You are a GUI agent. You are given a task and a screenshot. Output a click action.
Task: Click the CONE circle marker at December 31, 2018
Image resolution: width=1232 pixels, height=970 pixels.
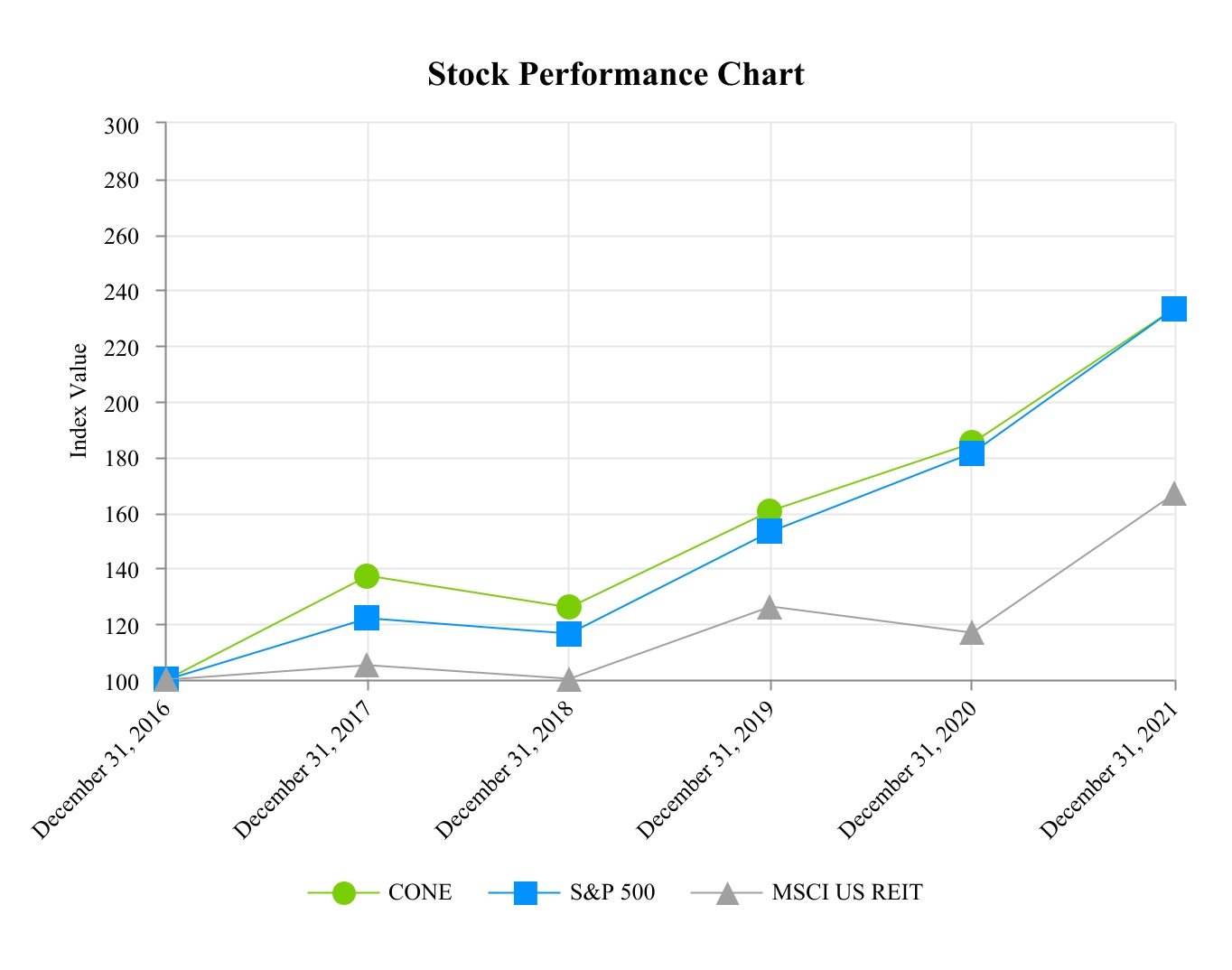[569, 606]
